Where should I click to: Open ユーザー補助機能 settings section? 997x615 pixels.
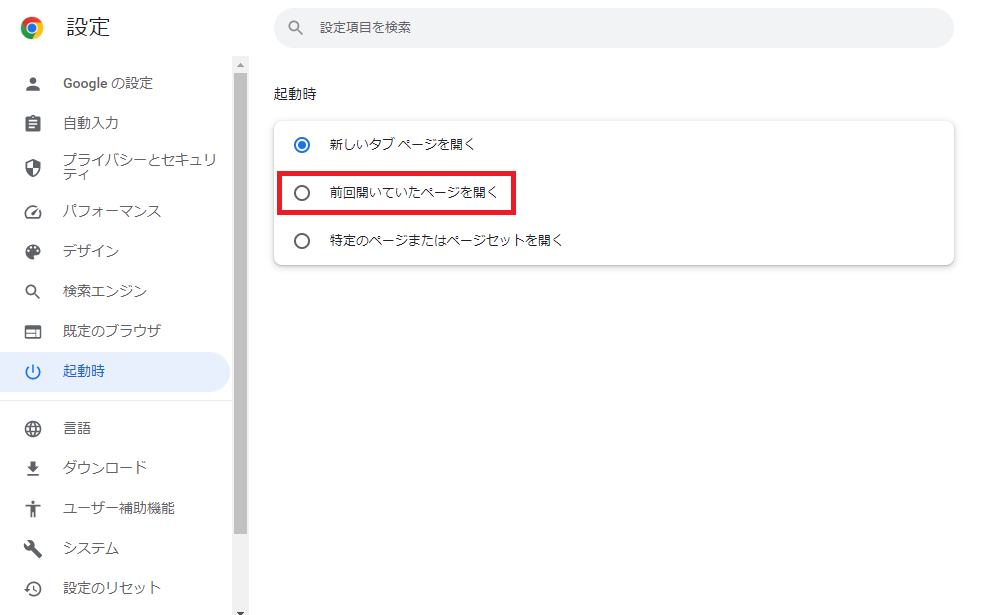(118, 508)
